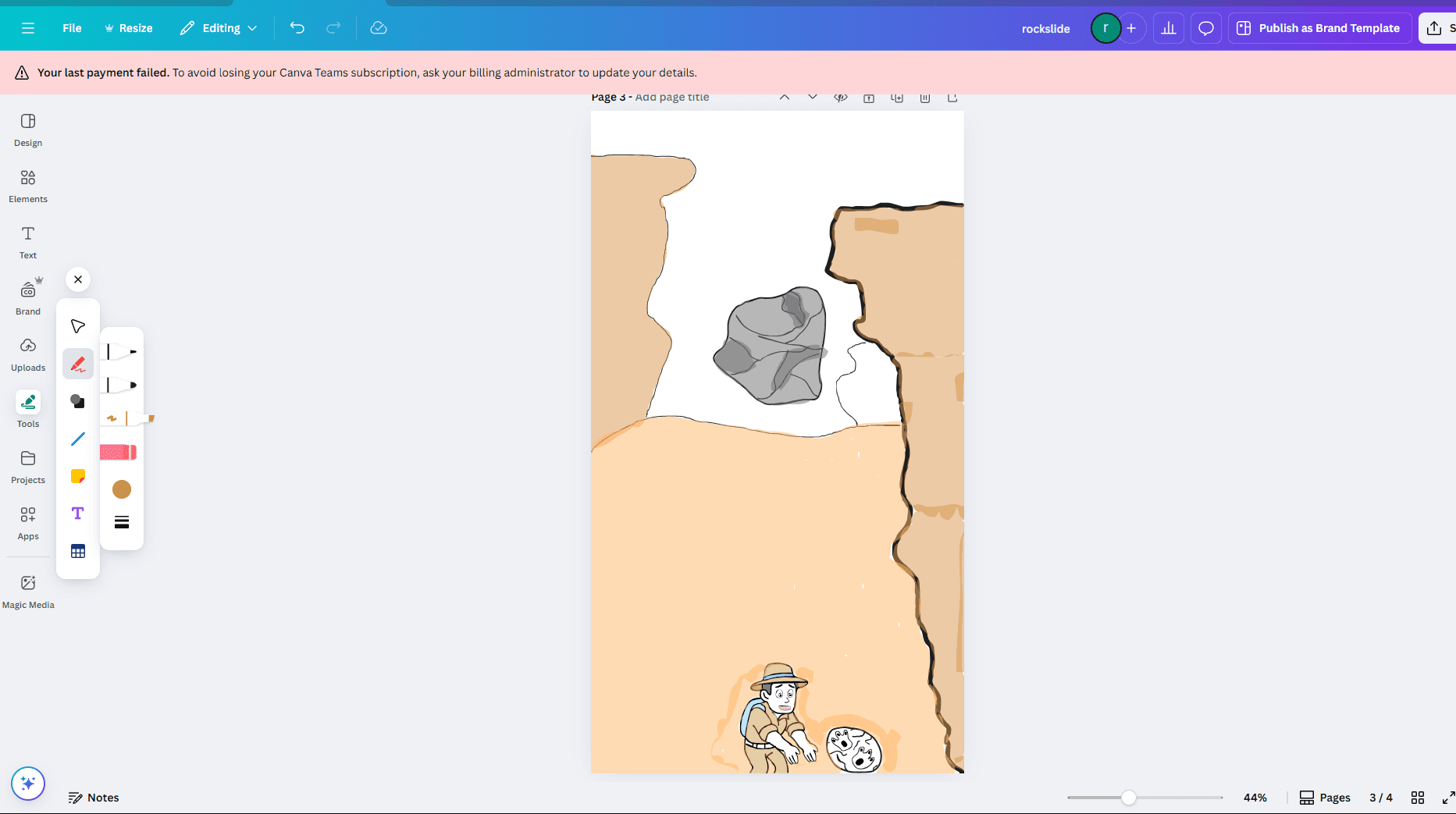
Task: Hide page 3 with eye icon
Action: (x=841, y=98)
